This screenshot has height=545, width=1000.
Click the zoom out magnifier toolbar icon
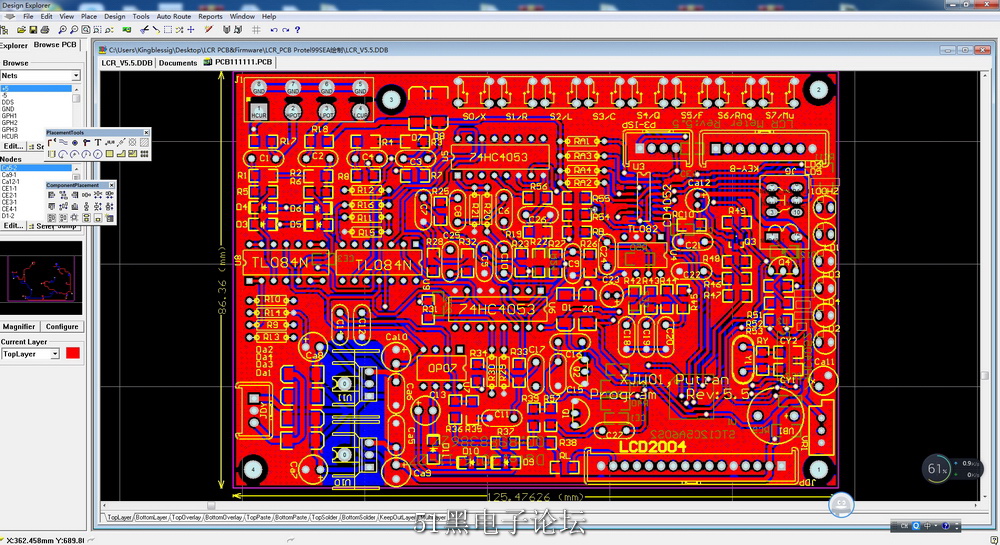[73, 30]
